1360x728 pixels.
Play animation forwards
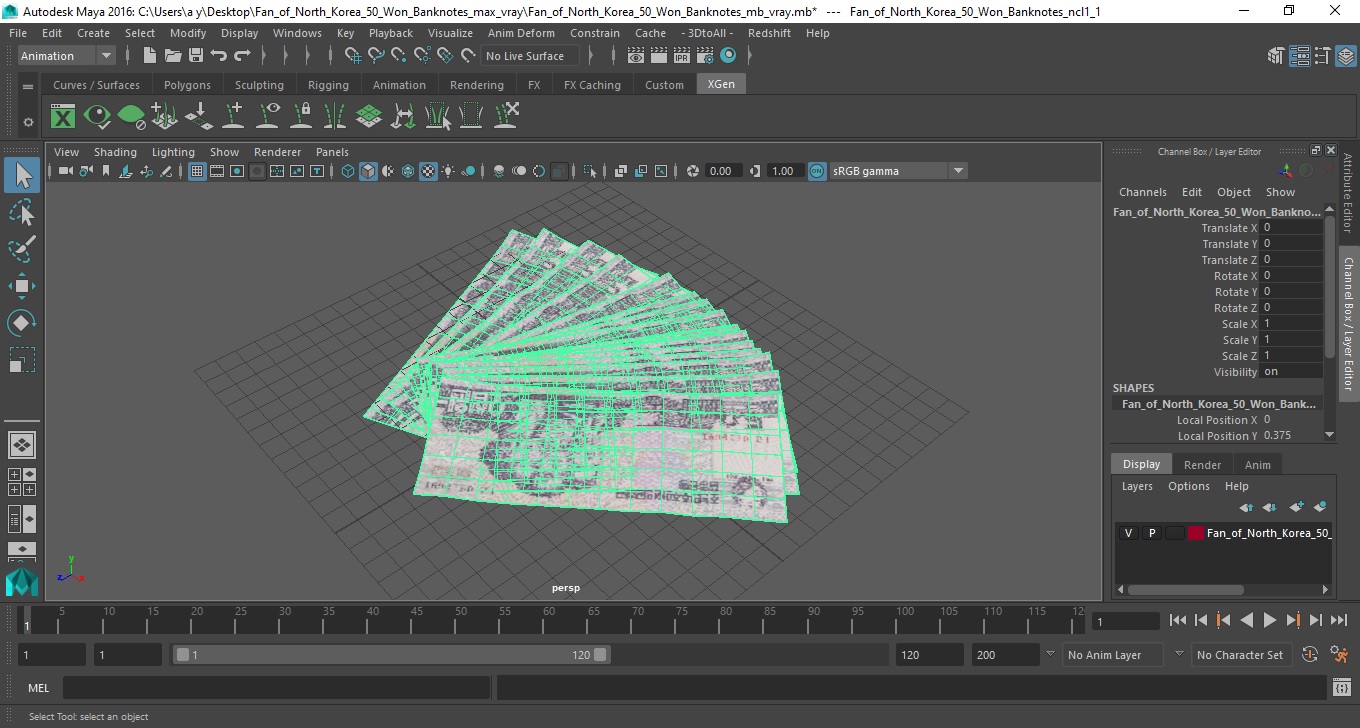tap(1269, 621)
